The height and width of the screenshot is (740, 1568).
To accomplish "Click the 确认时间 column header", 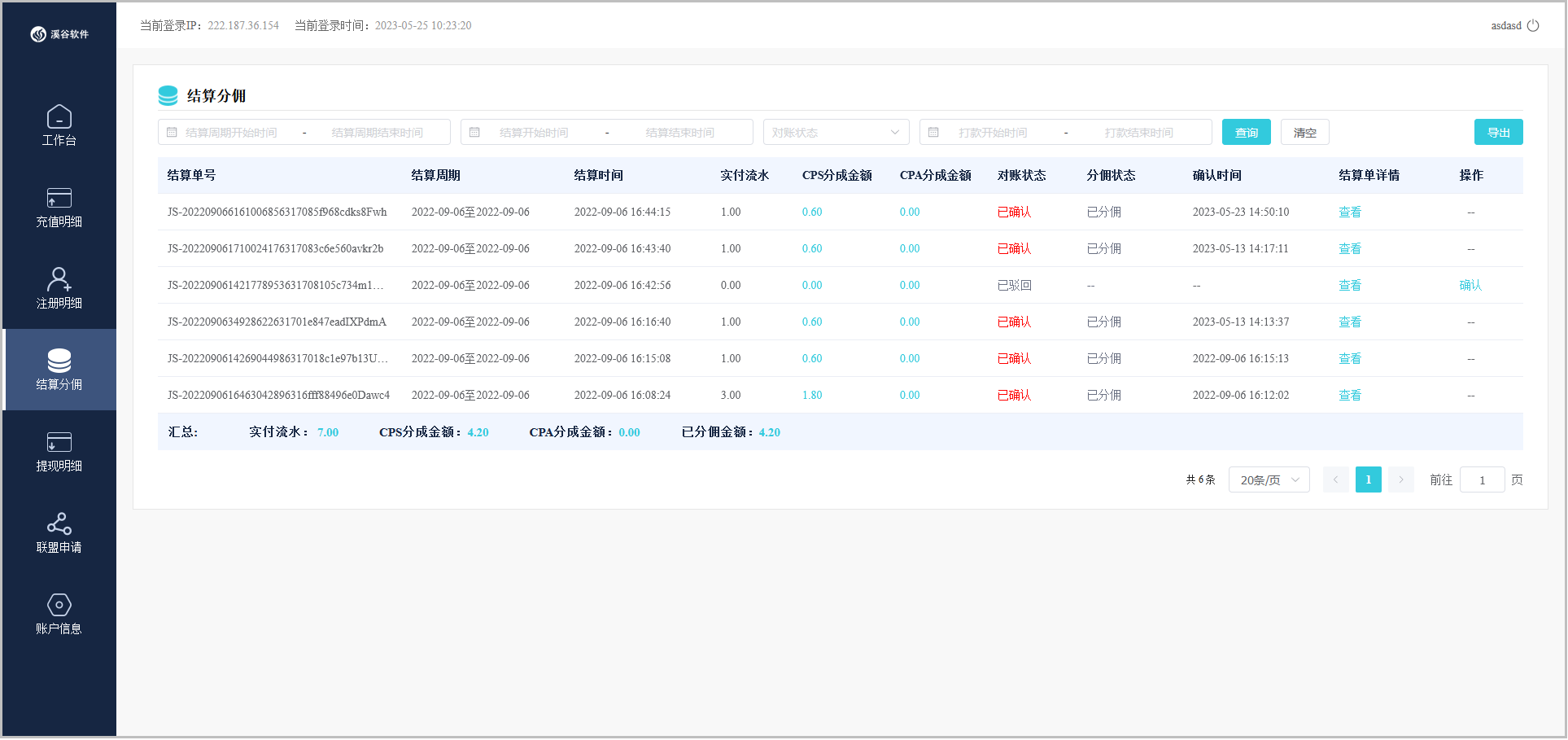I will (1216, 175).
